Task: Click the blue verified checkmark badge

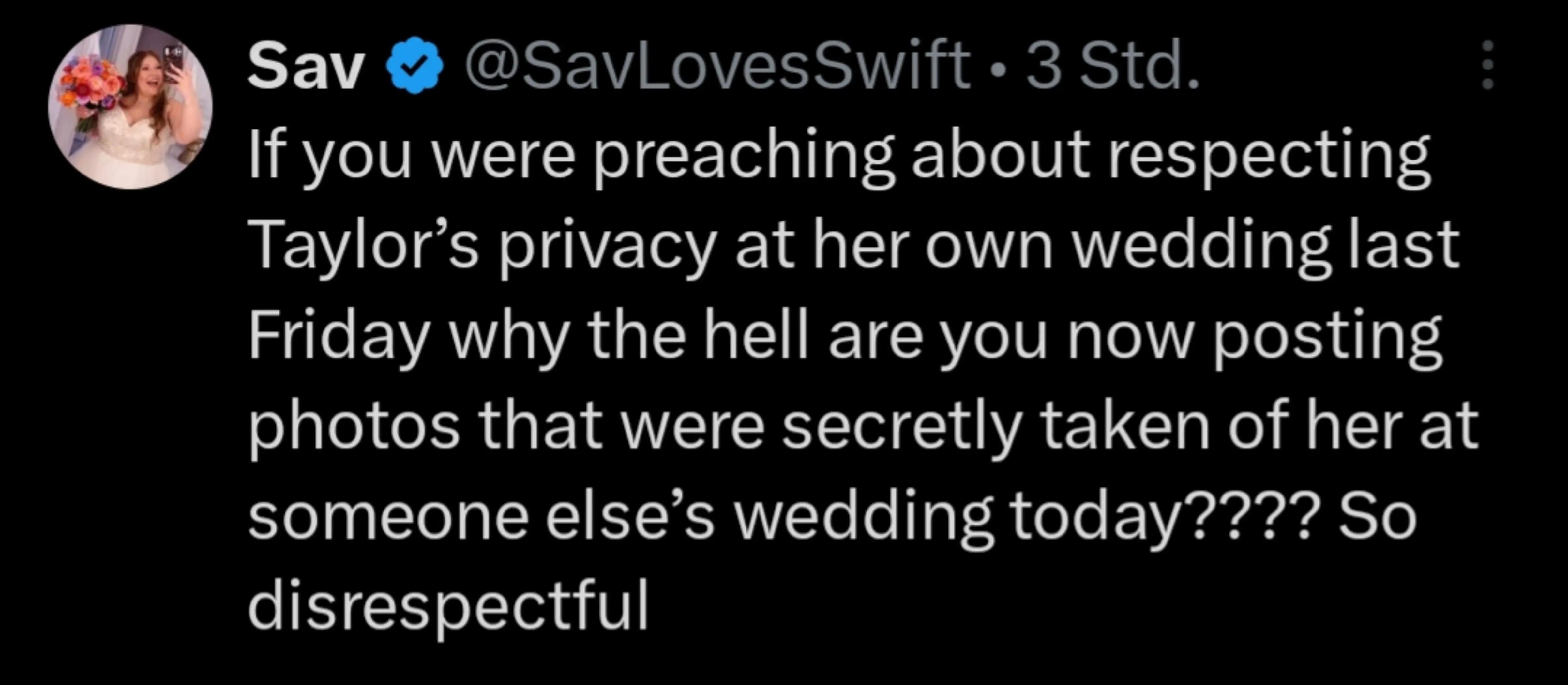Action: pyautogui.click(x=415, y=65)
